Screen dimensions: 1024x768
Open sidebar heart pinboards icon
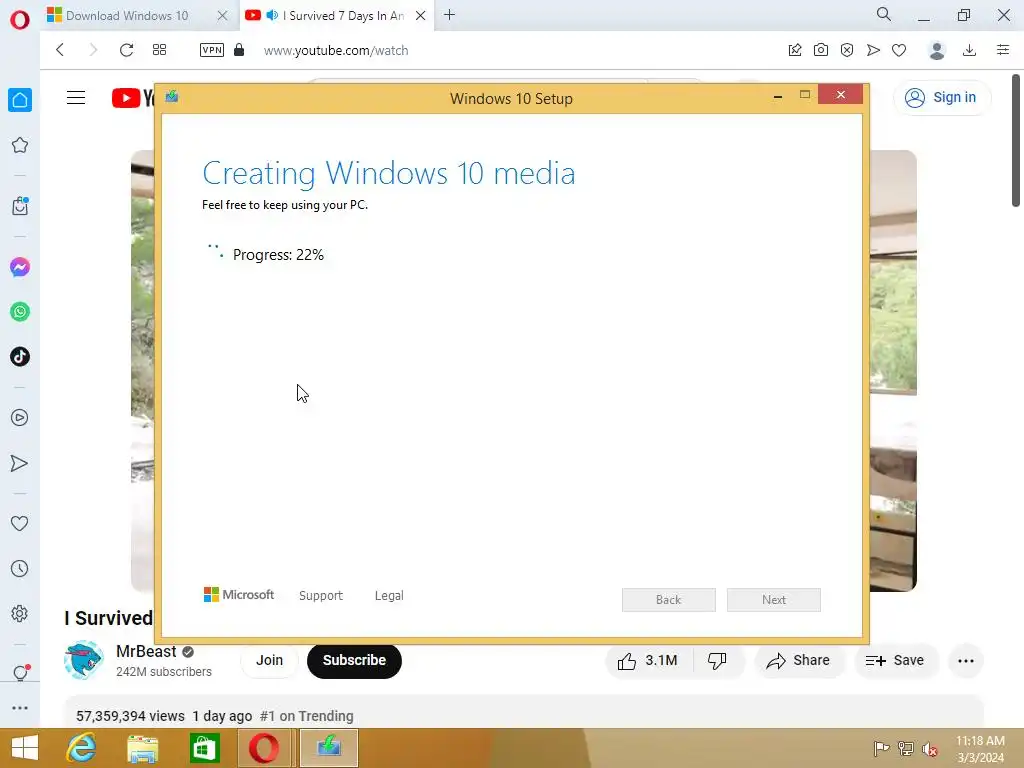(20, 523)
